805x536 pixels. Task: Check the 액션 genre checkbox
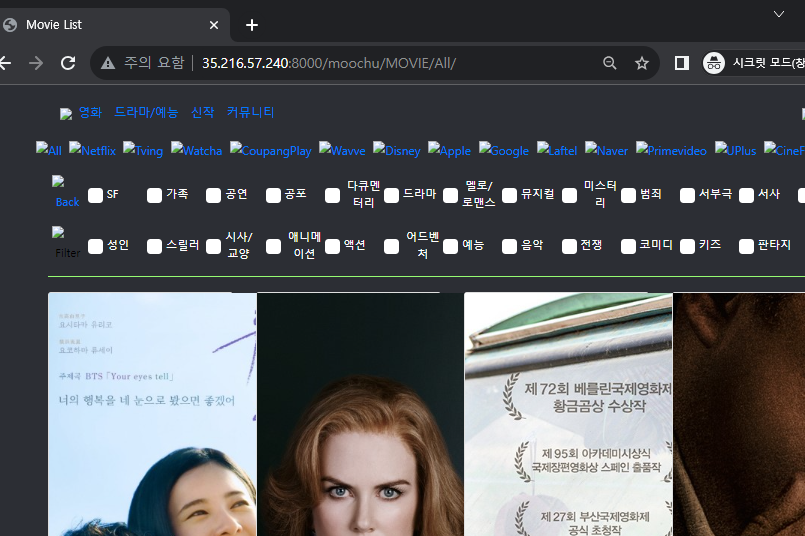333,246
